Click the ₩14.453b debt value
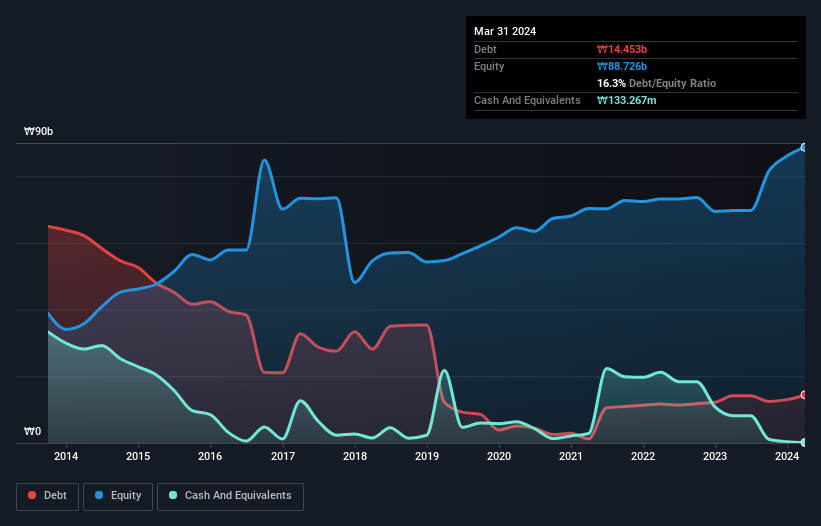Screen dimensions: 821x526 point(622,49)
